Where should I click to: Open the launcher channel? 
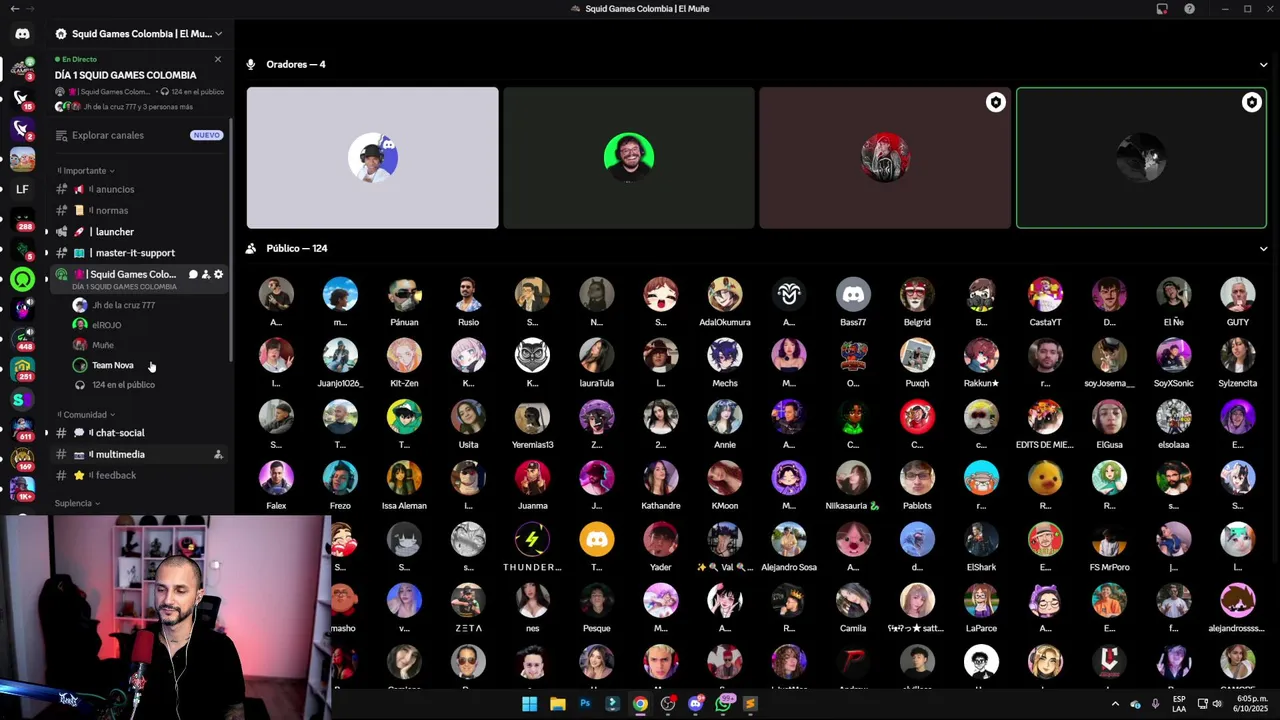[x=138, y=232]
